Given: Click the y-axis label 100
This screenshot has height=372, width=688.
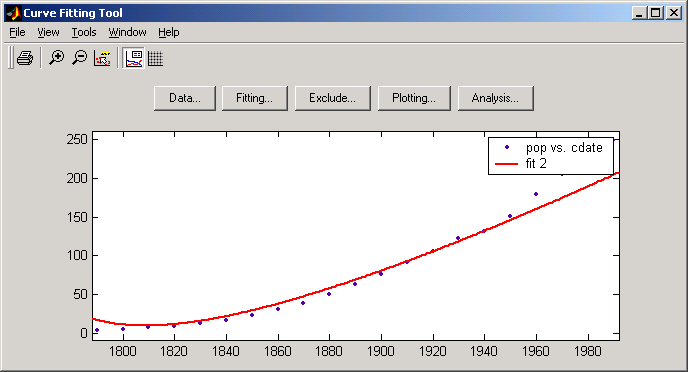Looking at the screenshot, I should click(x=77, y=255).
